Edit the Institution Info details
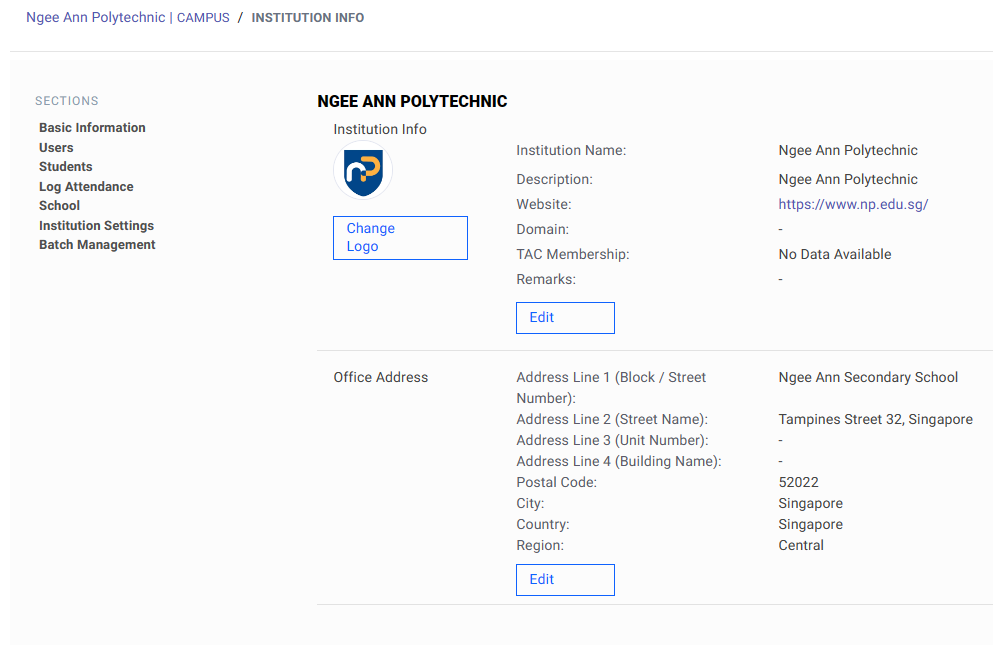The width and height of the screenshot is (993, 645). point(565,318)
